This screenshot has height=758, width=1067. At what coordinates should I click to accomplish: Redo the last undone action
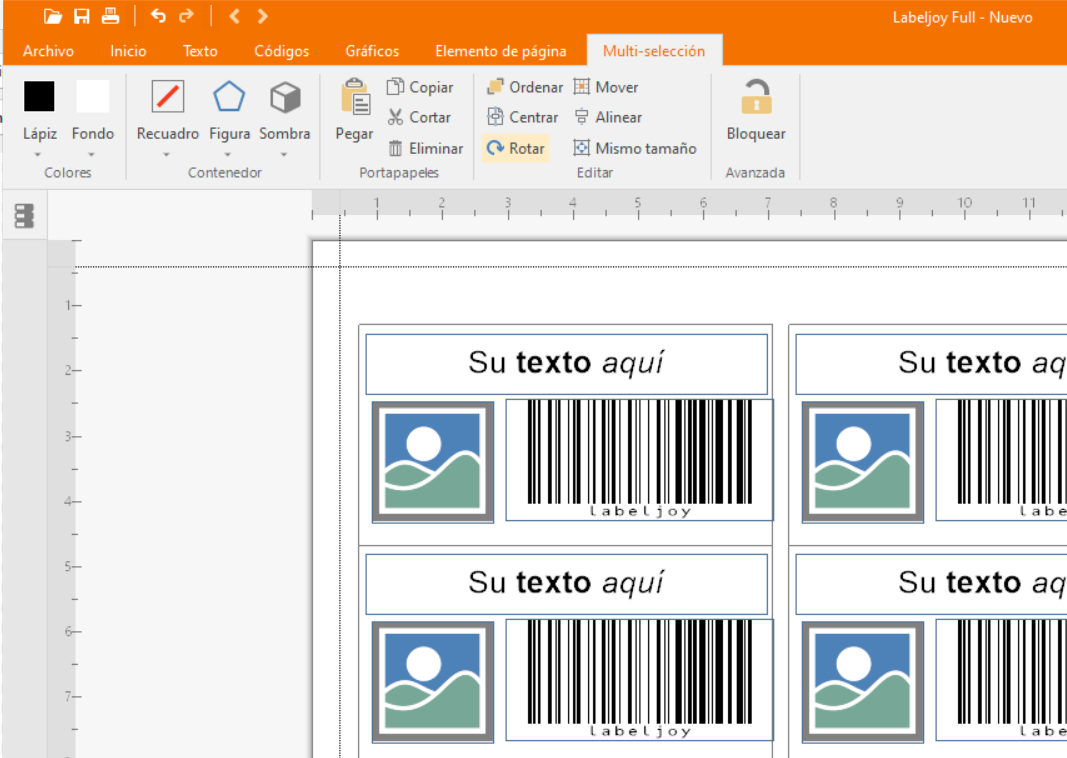(x=186, y=16)
